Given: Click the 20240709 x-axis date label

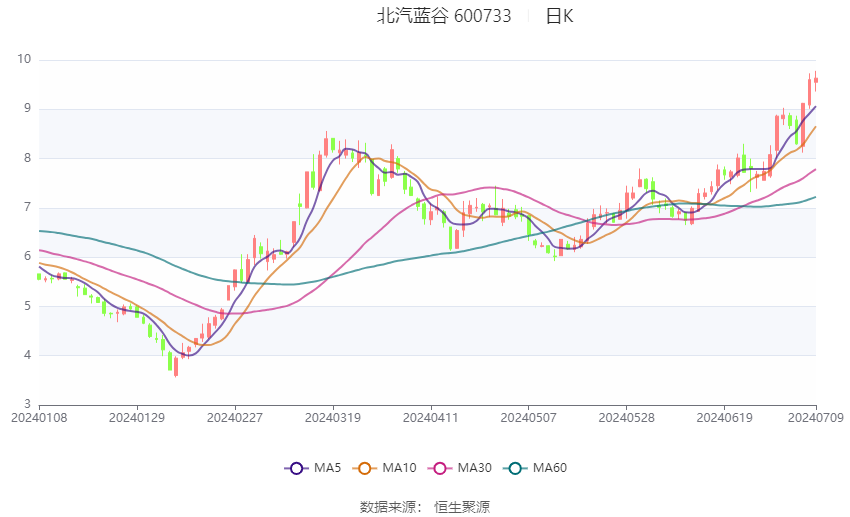Looking at the screenshot, I should (815, 418).
